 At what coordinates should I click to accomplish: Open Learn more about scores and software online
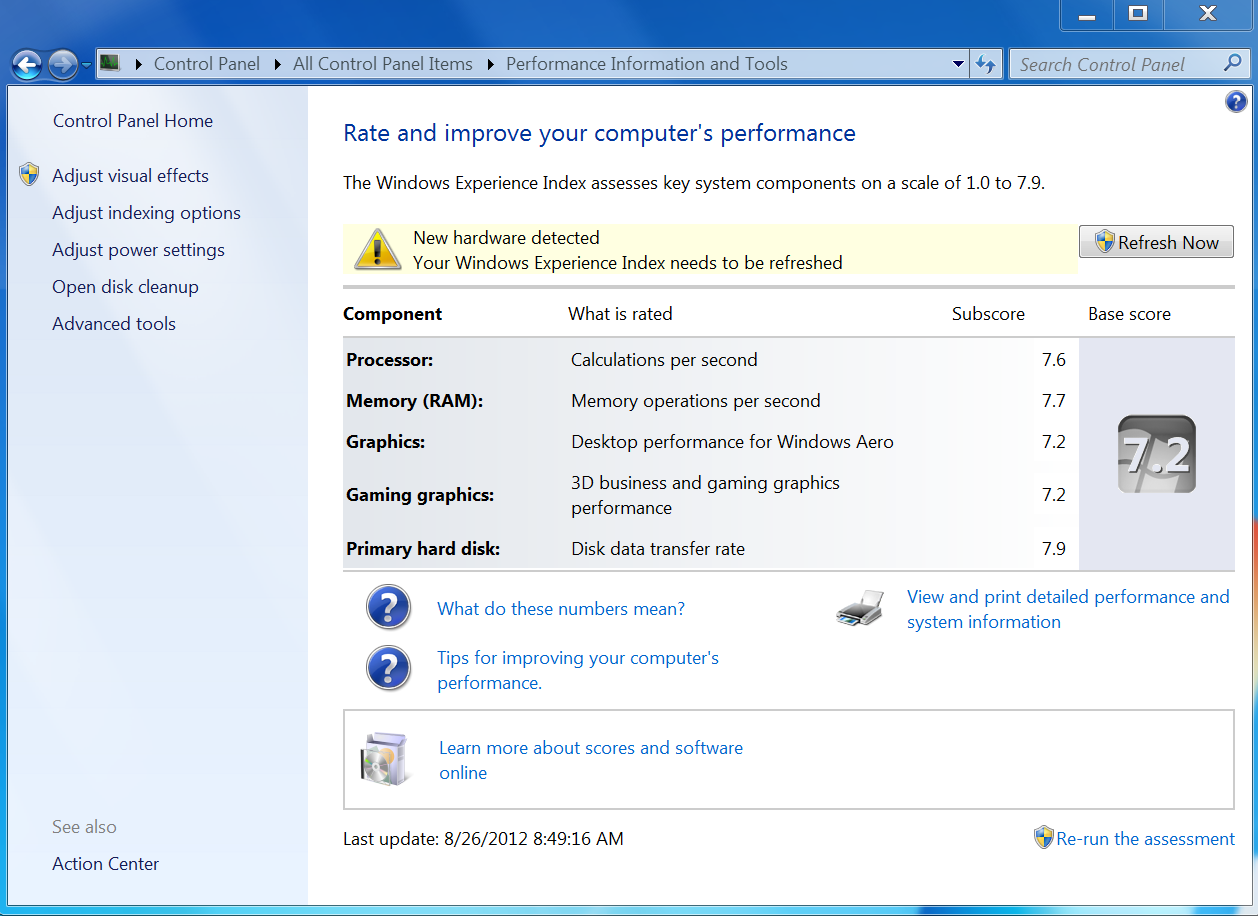click(591, 760)
